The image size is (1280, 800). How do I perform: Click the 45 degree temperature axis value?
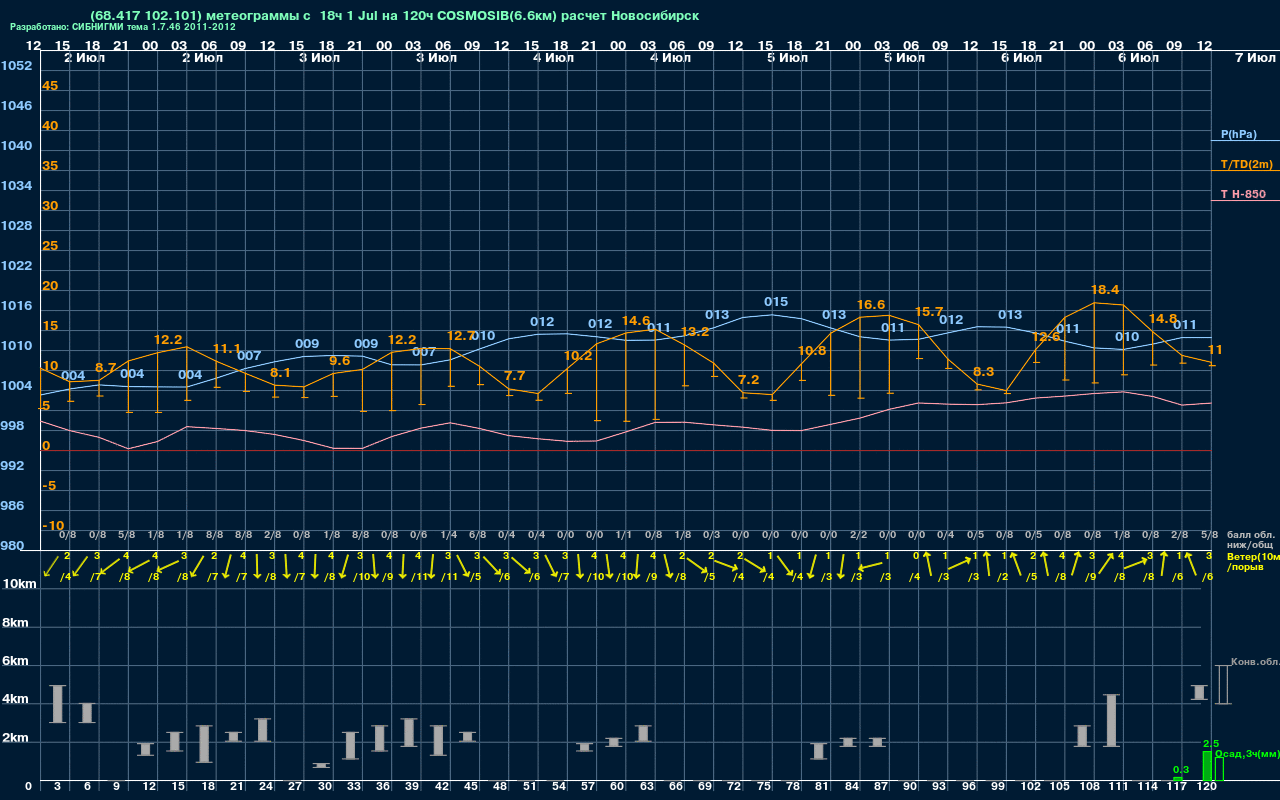tap(50, 86)
